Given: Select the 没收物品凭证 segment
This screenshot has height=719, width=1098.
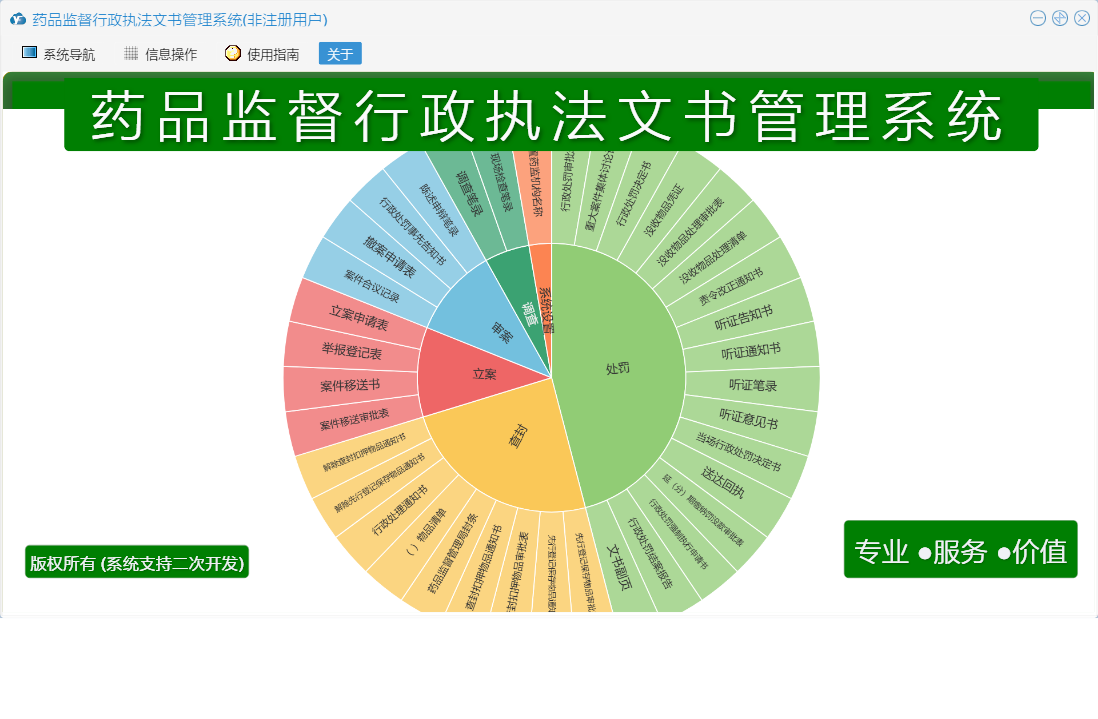Looking at the screenshot, I should point(662,209).
